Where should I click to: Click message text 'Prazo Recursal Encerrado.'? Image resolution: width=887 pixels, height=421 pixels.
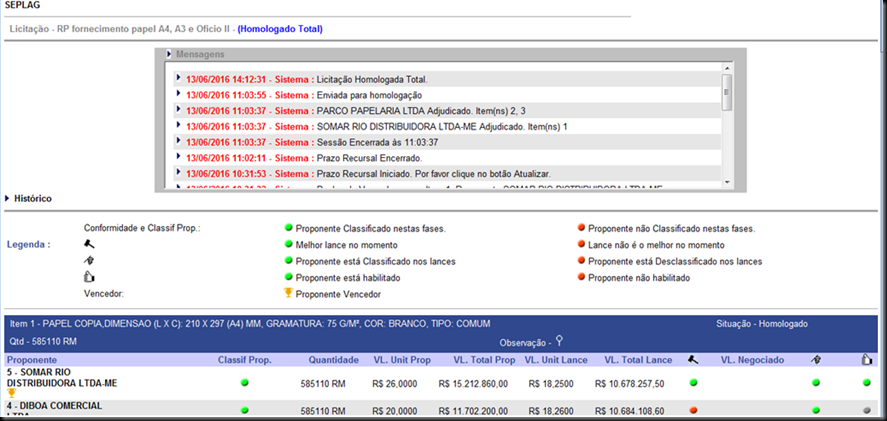click(x=369, y=158)
